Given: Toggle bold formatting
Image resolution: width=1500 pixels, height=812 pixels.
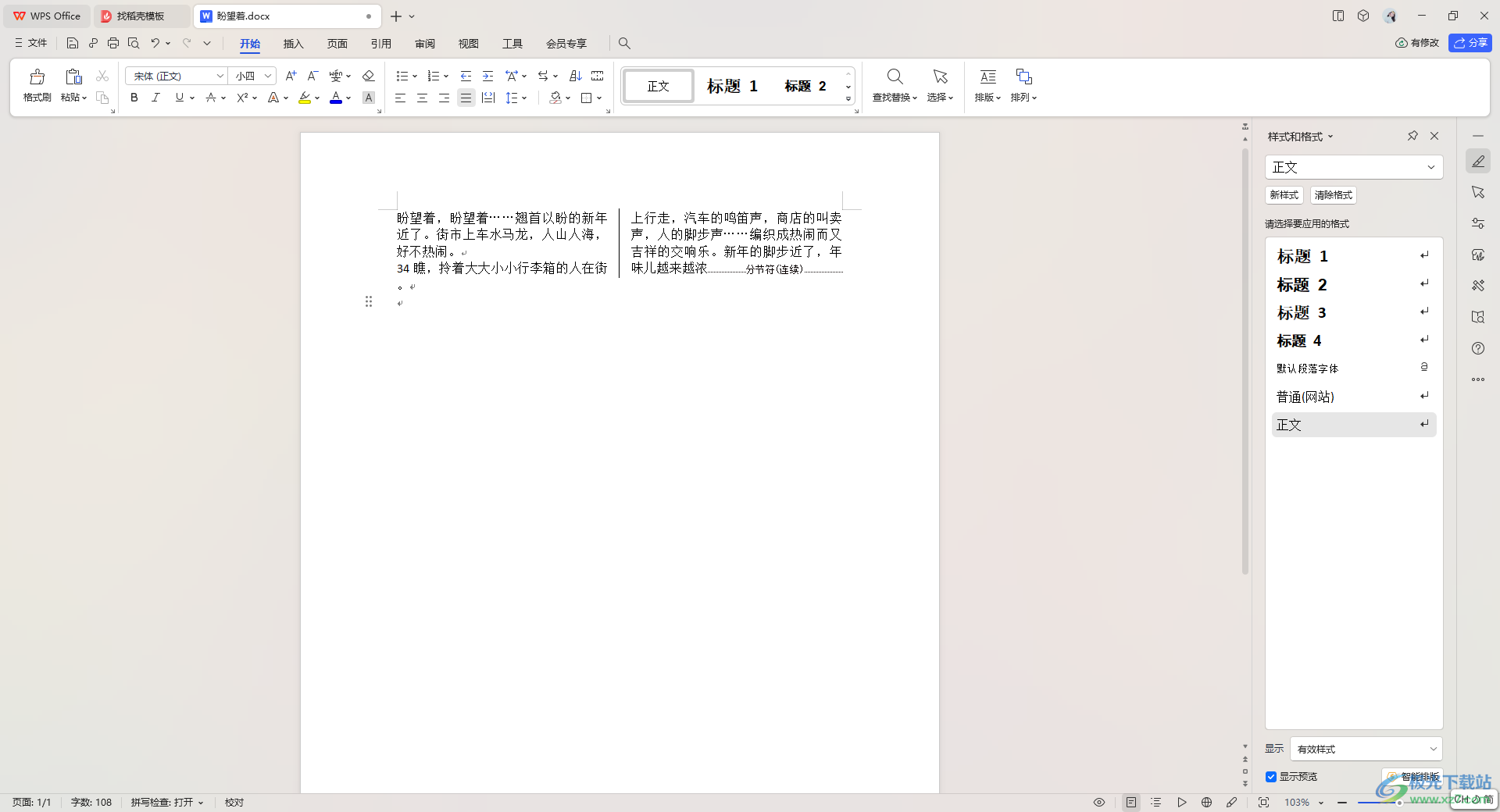Looking at the screenshot, I should coord(134,98).
